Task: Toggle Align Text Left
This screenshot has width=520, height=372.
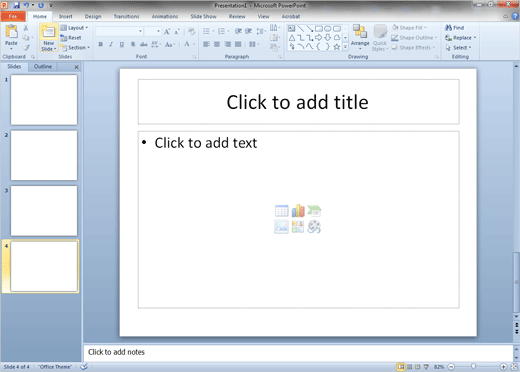Action: tap(206, 44)
